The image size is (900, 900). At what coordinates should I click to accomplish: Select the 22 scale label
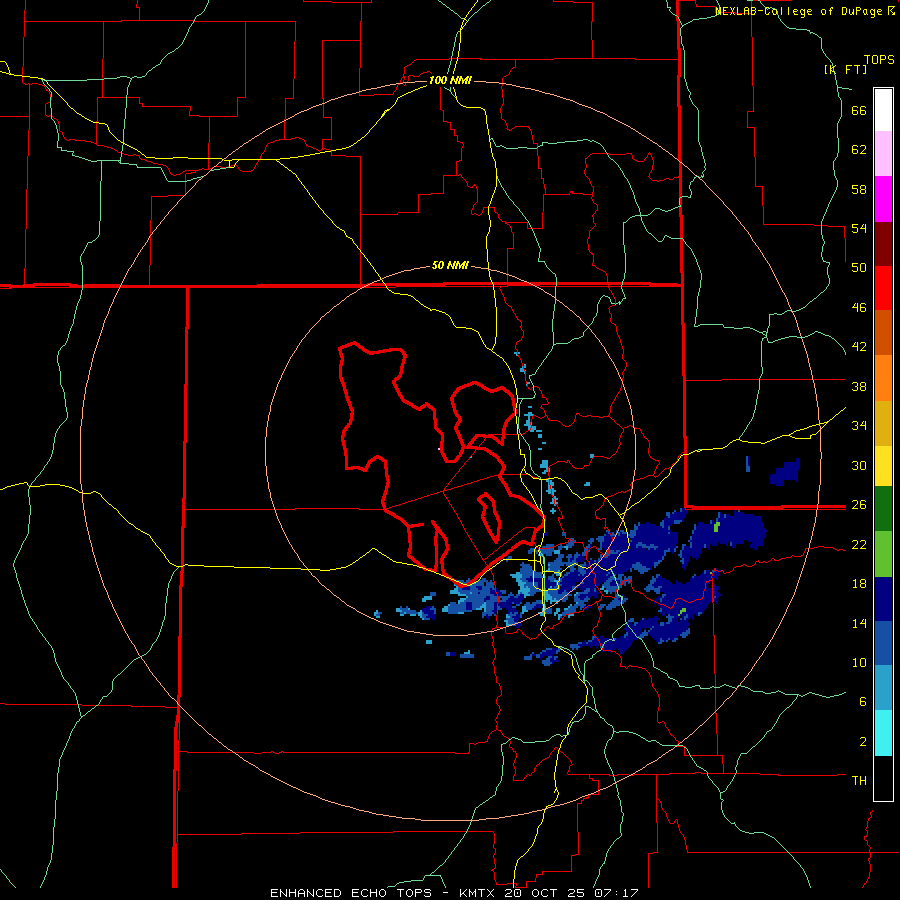pyautogui.click(x=859, y=544)
